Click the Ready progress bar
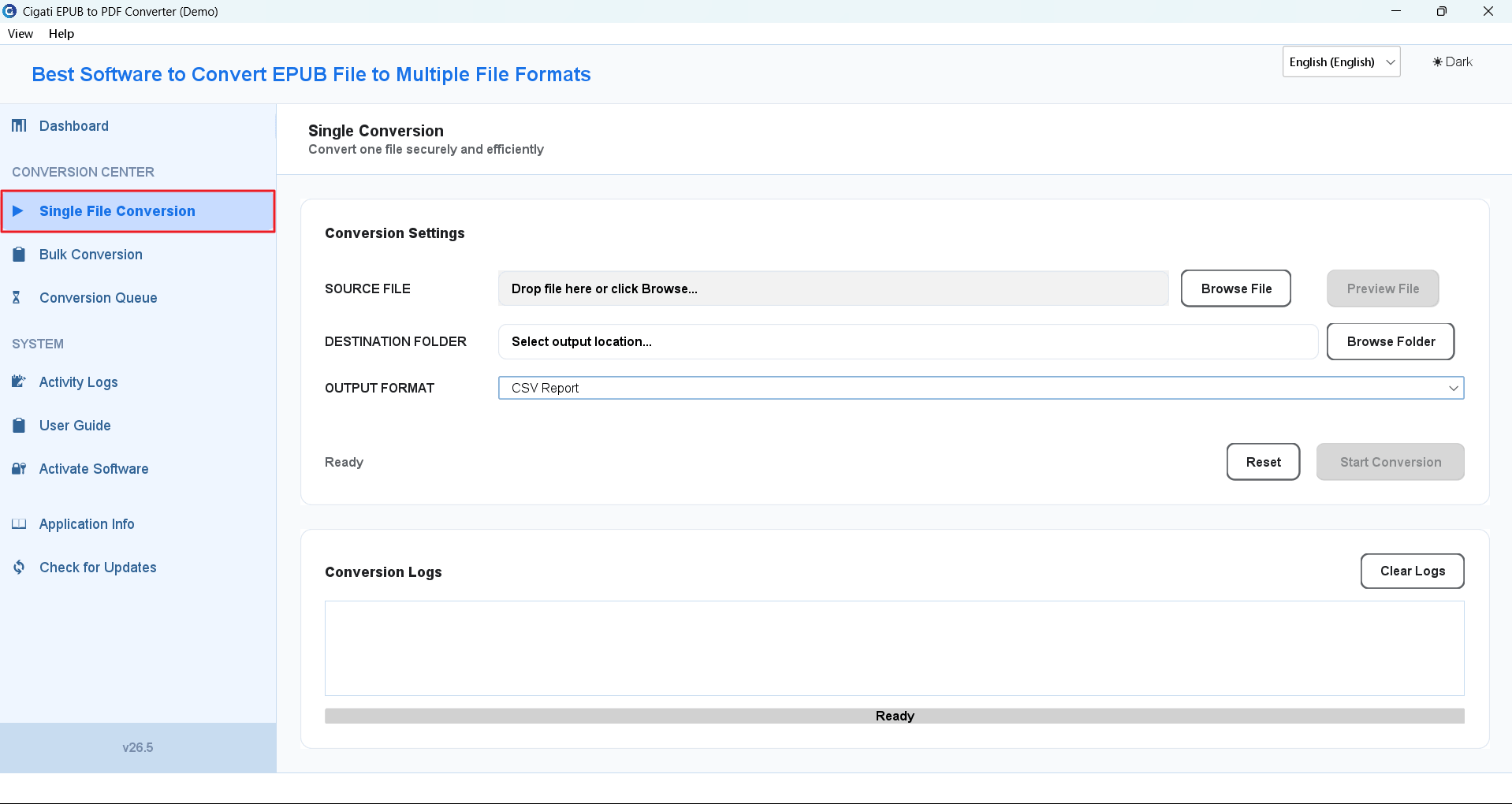The image size is (1512, 804). click(x=894, y=716)
